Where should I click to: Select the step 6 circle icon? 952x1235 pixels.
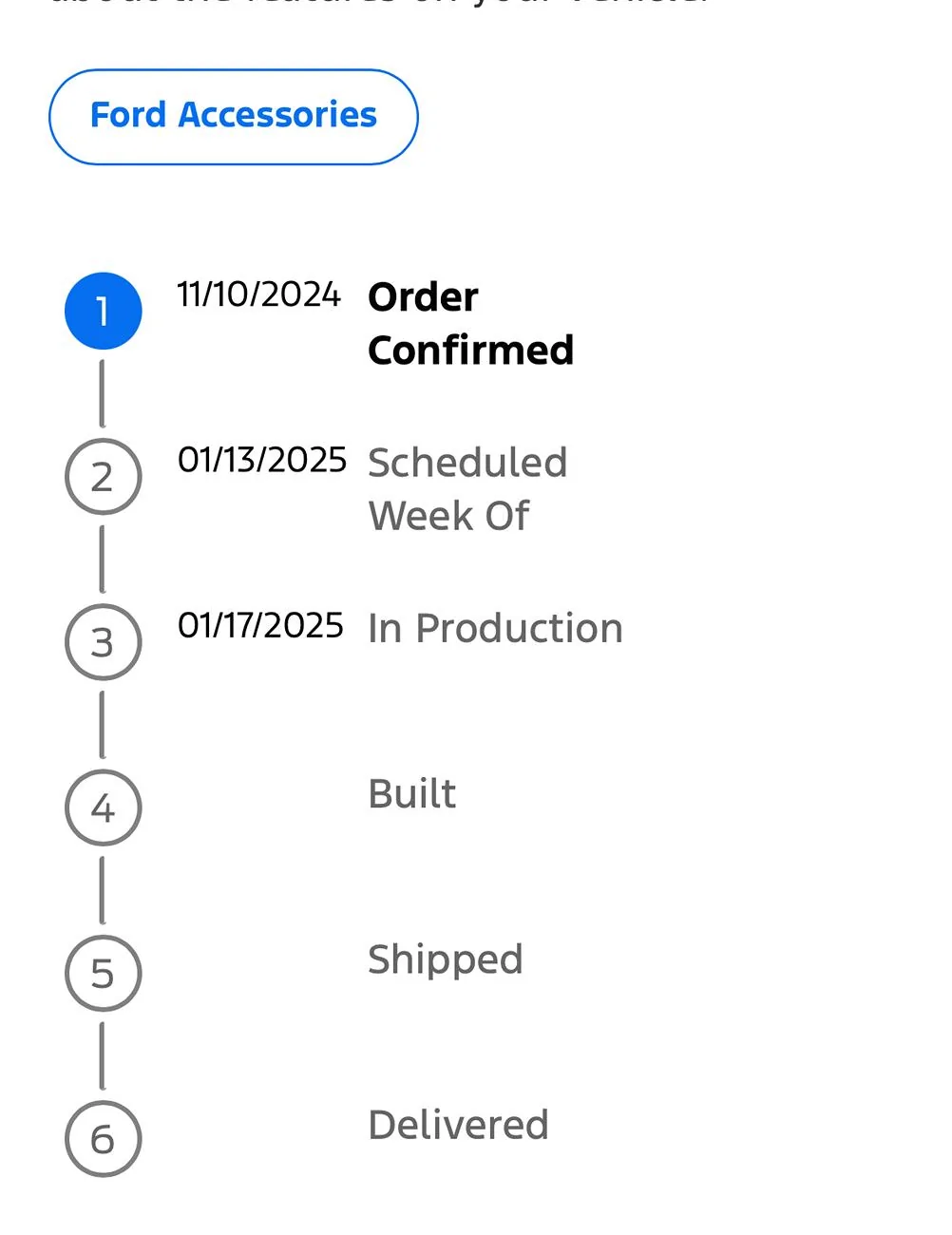pyautogui.click(x=103, y=1139)
